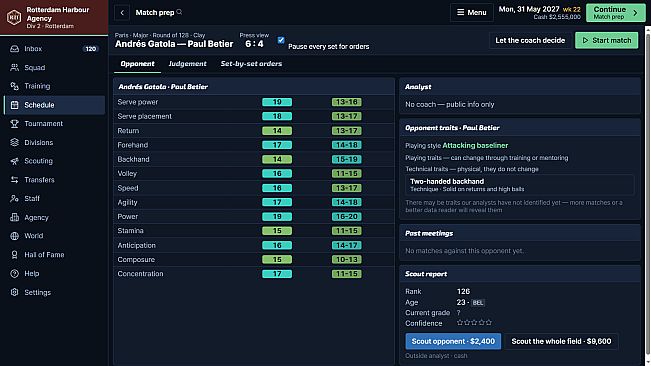Switch to the Opponent tab
651x366 pixels.
(137, 63)
